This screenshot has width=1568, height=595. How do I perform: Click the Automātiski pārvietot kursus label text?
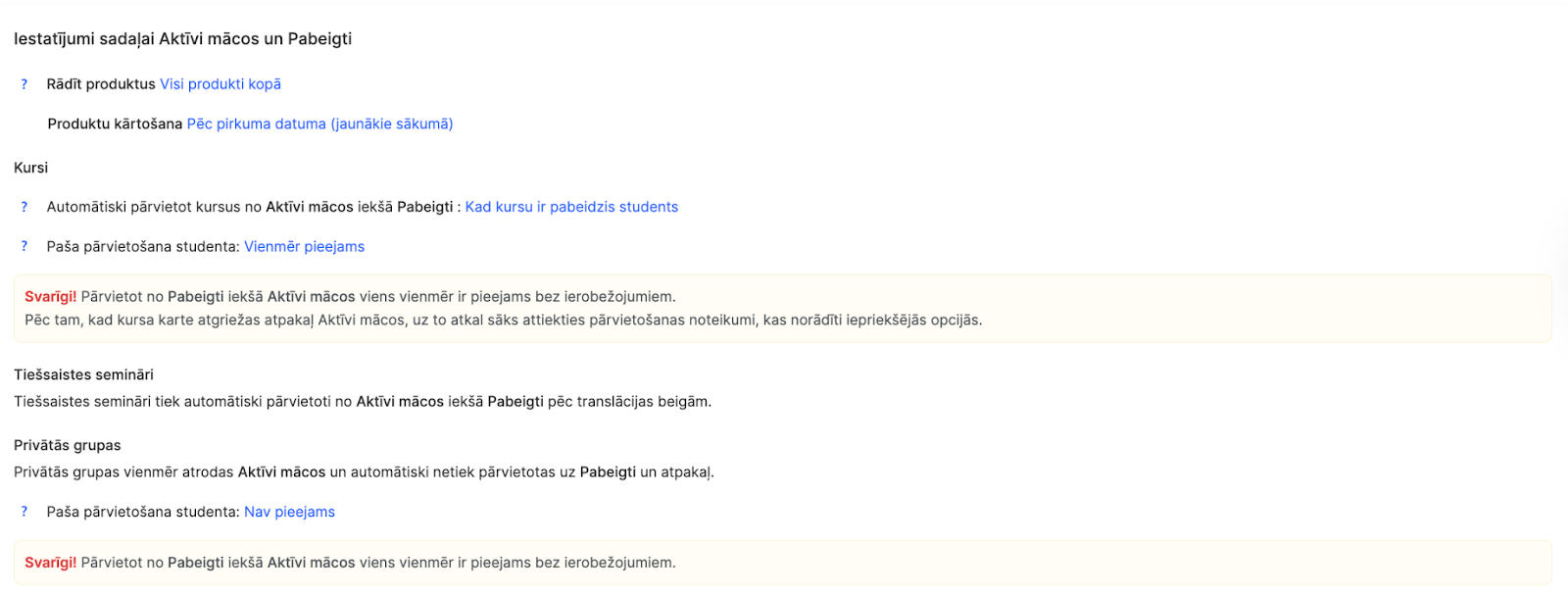click(250, 207)
